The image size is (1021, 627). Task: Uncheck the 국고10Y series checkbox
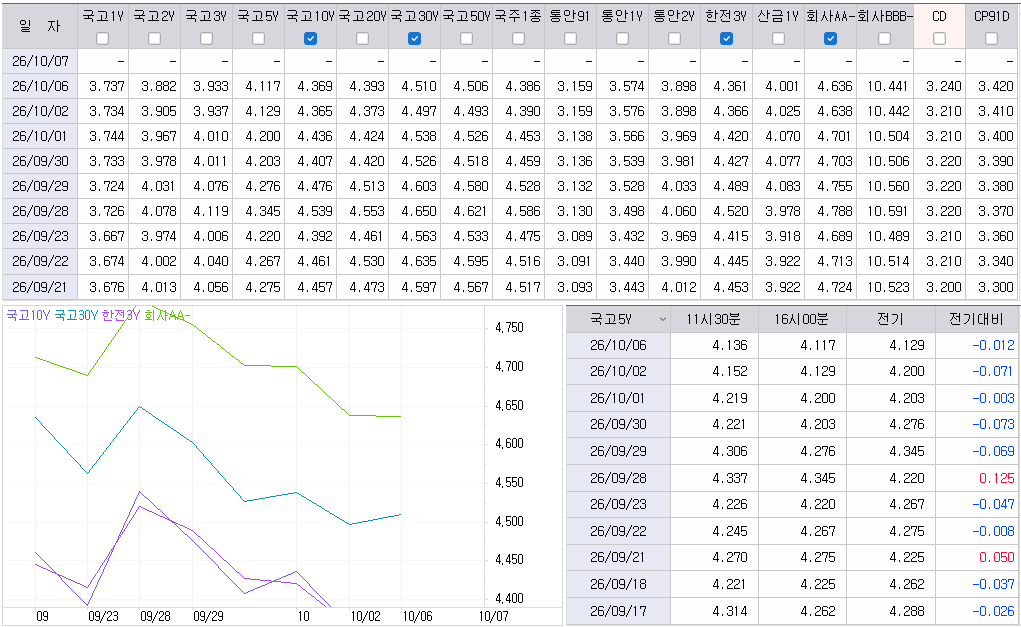pos(311,39)
